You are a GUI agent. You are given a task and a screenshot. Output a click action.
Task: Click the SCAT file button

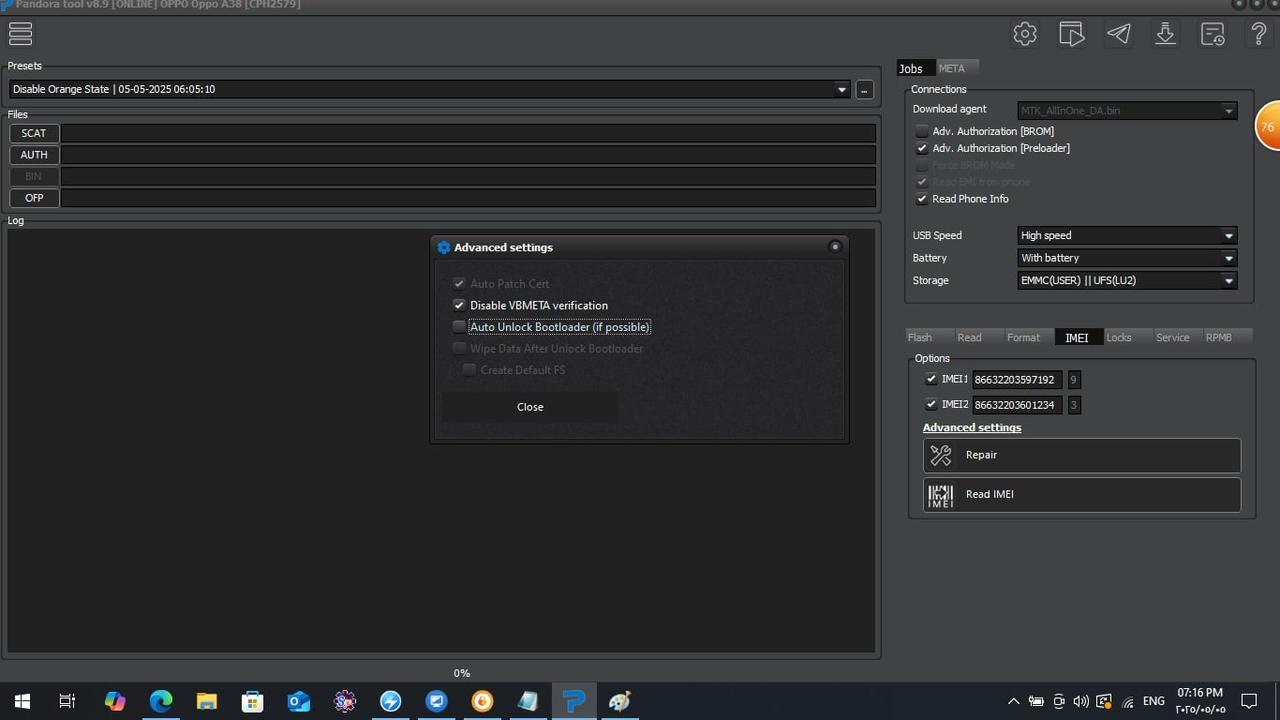click(34, 133)
